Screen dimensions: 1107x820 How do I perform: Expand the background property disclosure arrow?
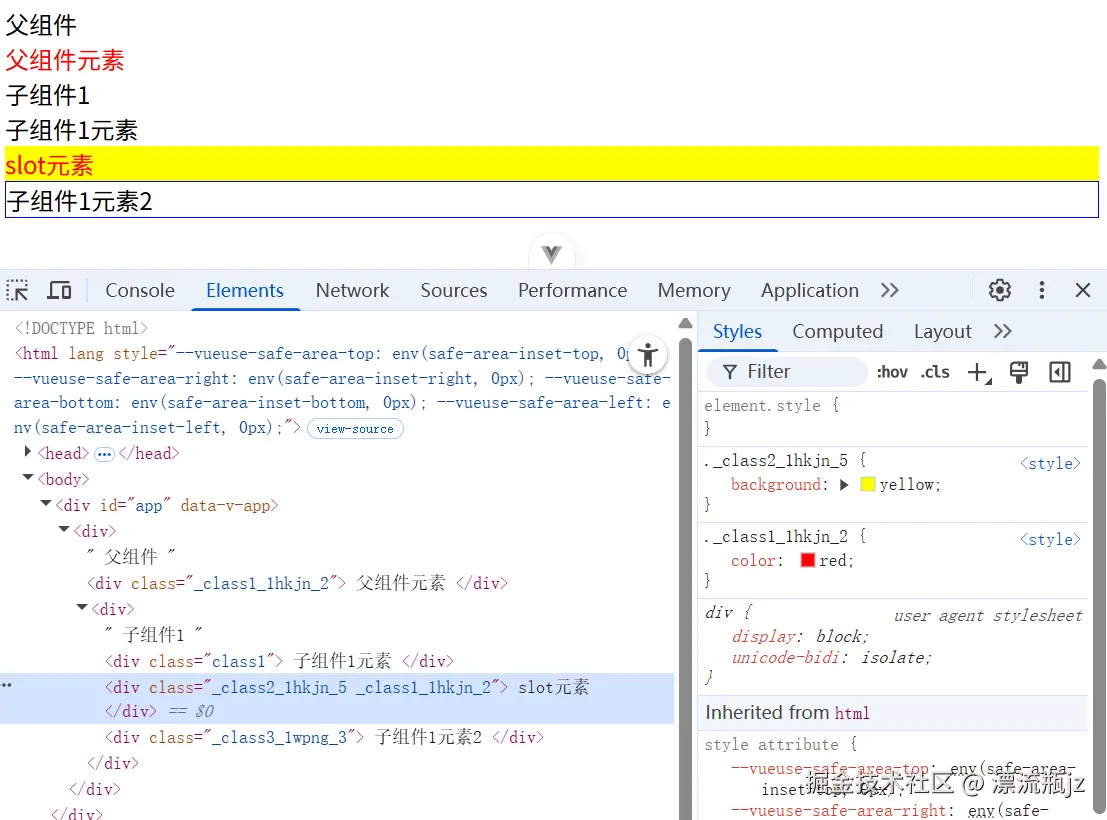coord(846,484)
